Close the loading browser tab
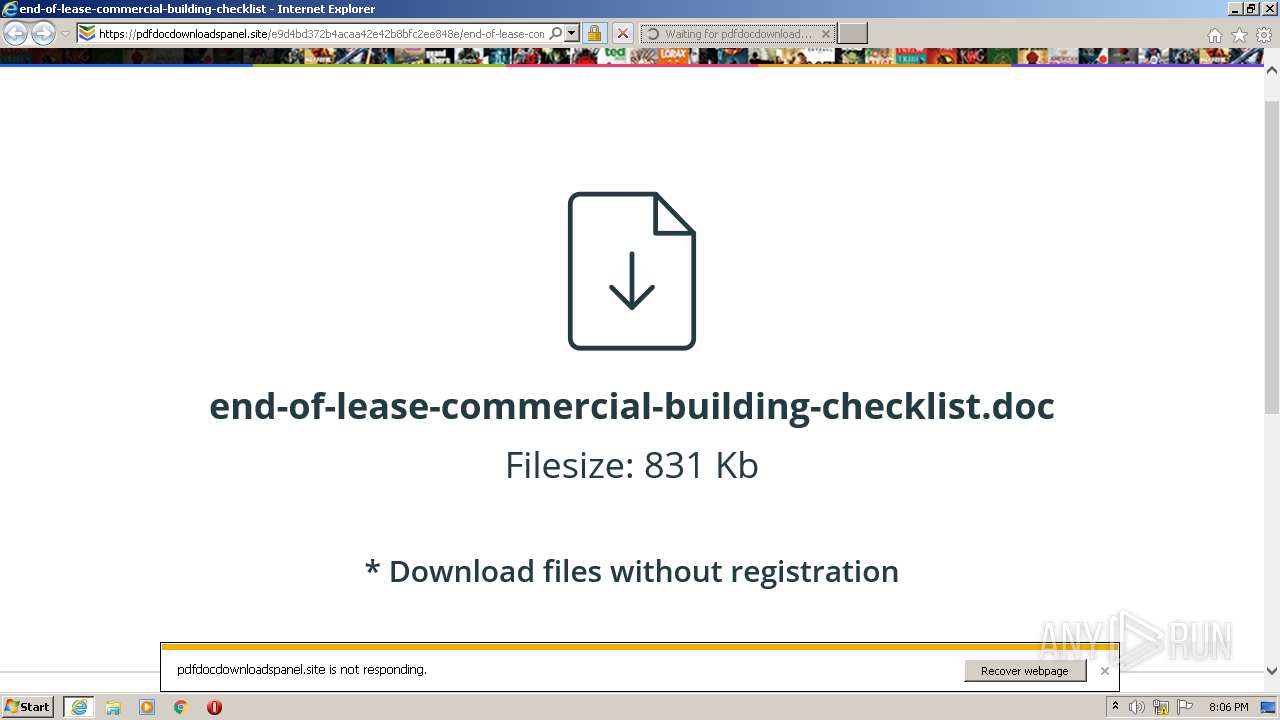The height and width of the screenshot is (720, 1280). [826, 33]
